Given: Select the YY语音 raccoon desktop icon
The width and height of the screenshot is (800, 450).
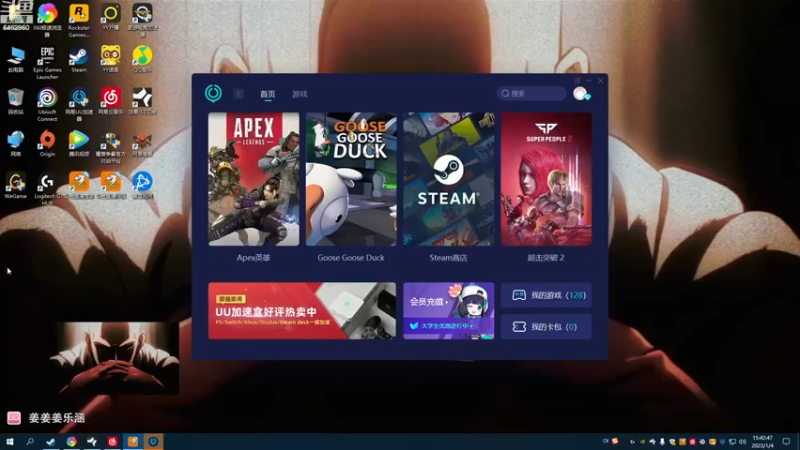Looking at the screenshot, I should [110, 59].
